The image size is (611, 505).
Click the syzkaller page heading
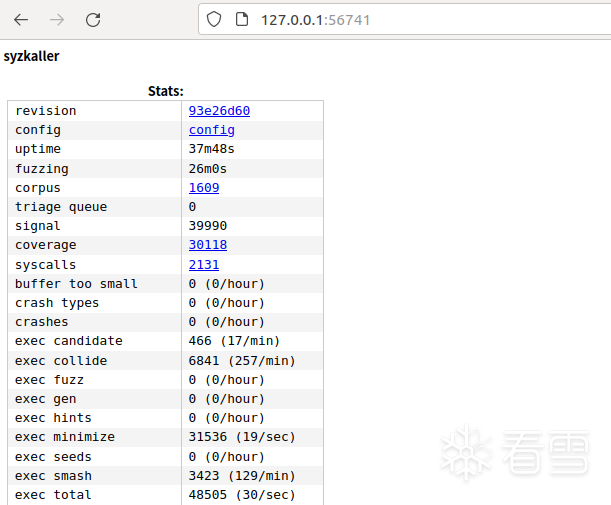[31, 57]
